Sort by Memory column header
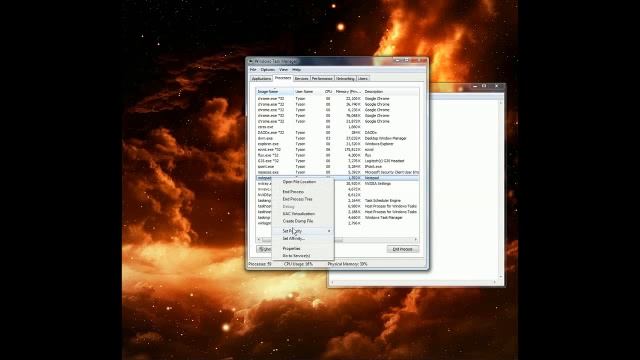The height and width of the screenshot is (360, 640). pyautogui.click(x=348, y=92)
